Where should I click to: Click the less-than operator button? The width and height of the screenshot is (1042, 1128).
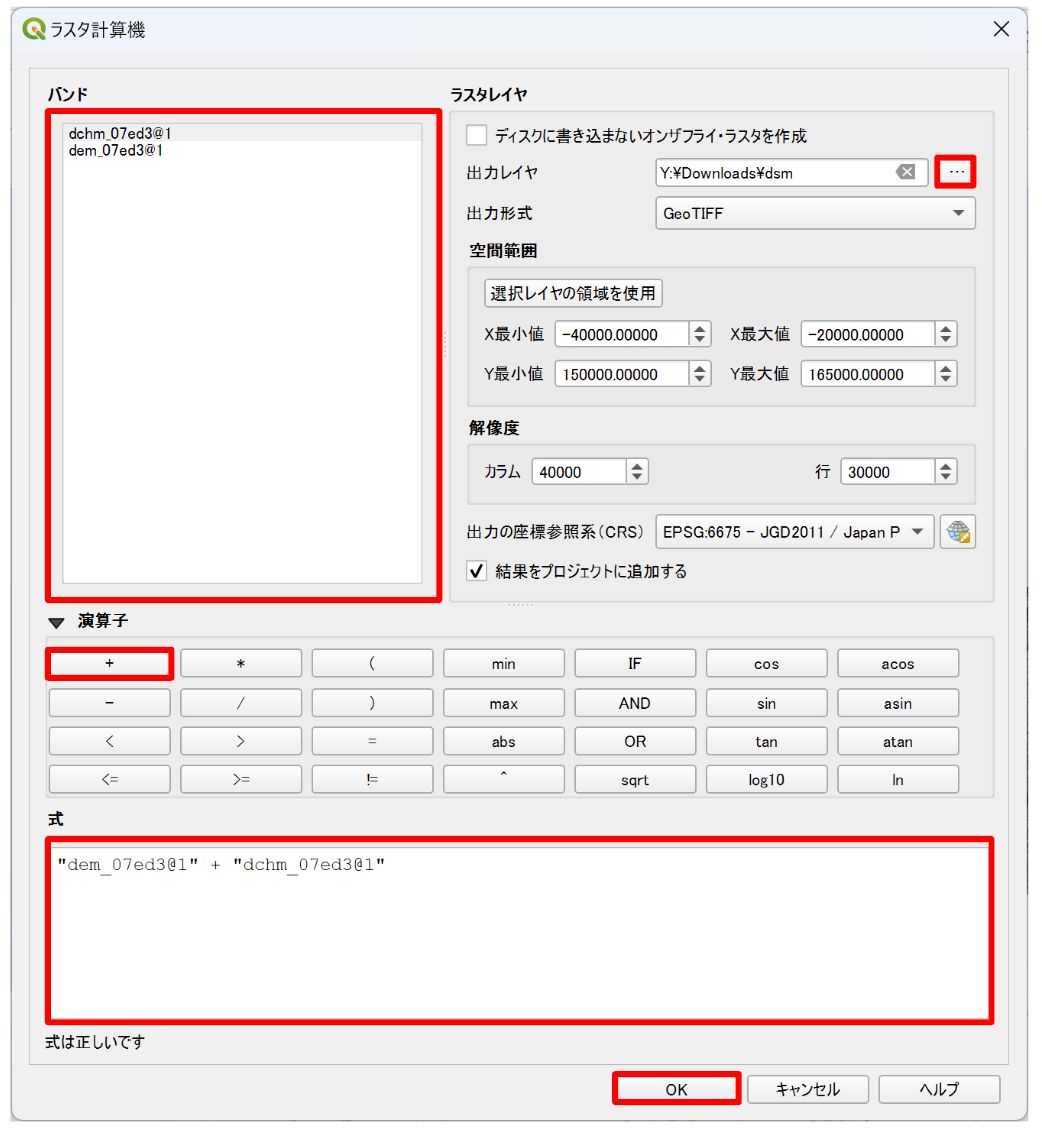click(x=109, y=741)
